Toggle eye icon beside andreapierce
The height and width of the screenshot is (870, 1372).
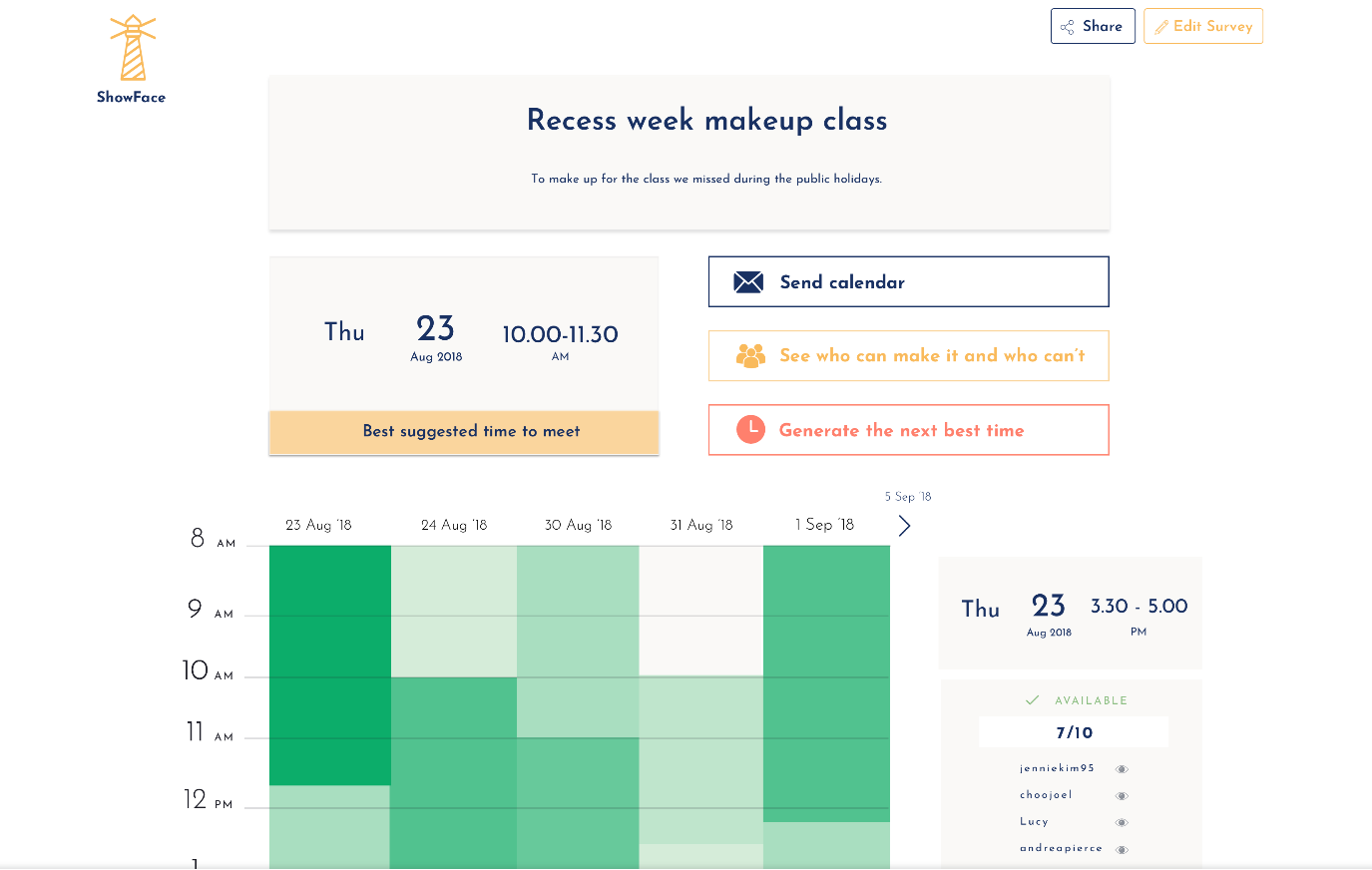point(1122,850)
